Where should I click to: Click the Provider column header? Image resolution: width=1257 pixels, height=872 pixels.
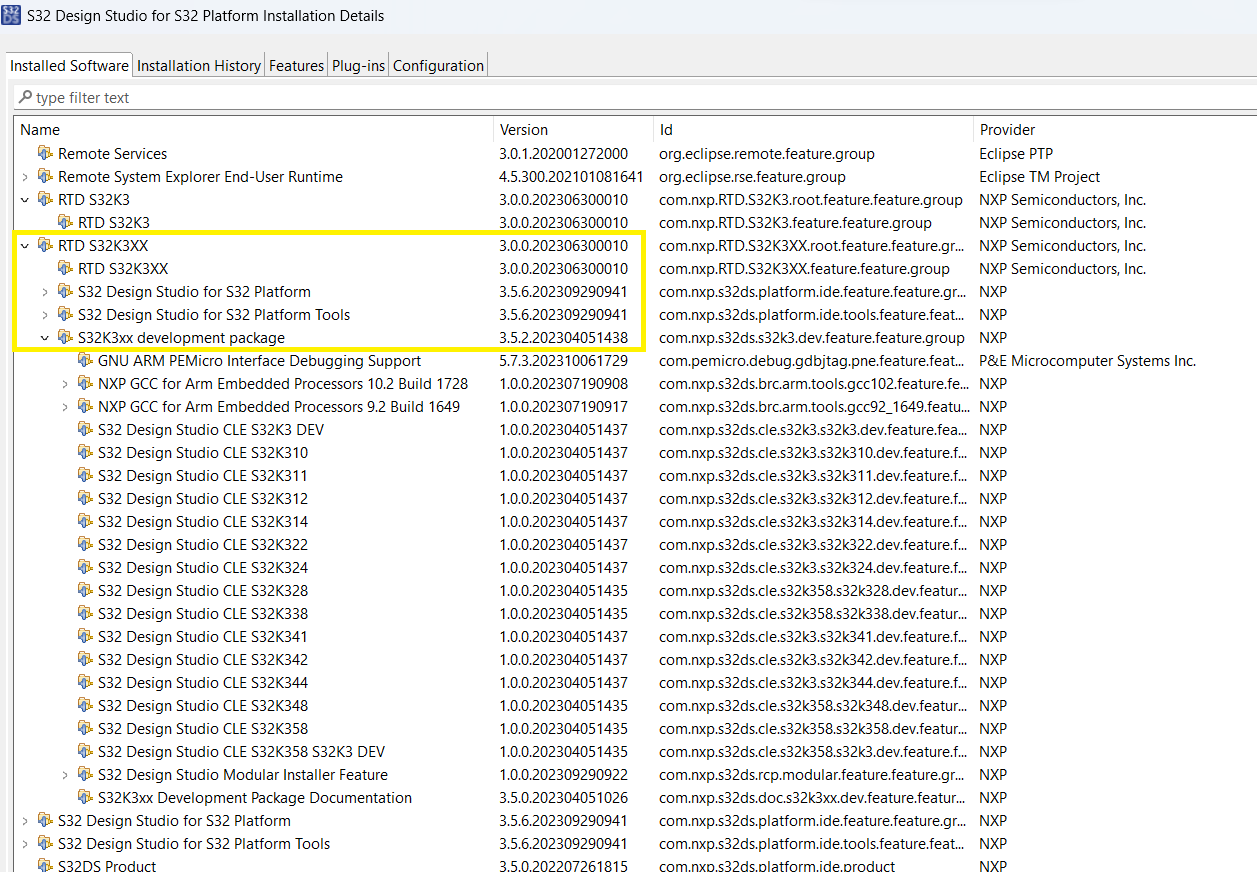1007,129
